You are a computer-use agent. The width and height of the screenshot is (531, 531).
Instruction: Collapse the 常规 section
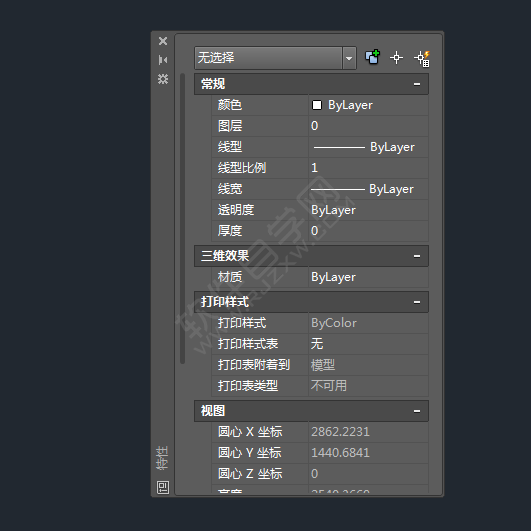pyautogui.click(x=417, y=84)
